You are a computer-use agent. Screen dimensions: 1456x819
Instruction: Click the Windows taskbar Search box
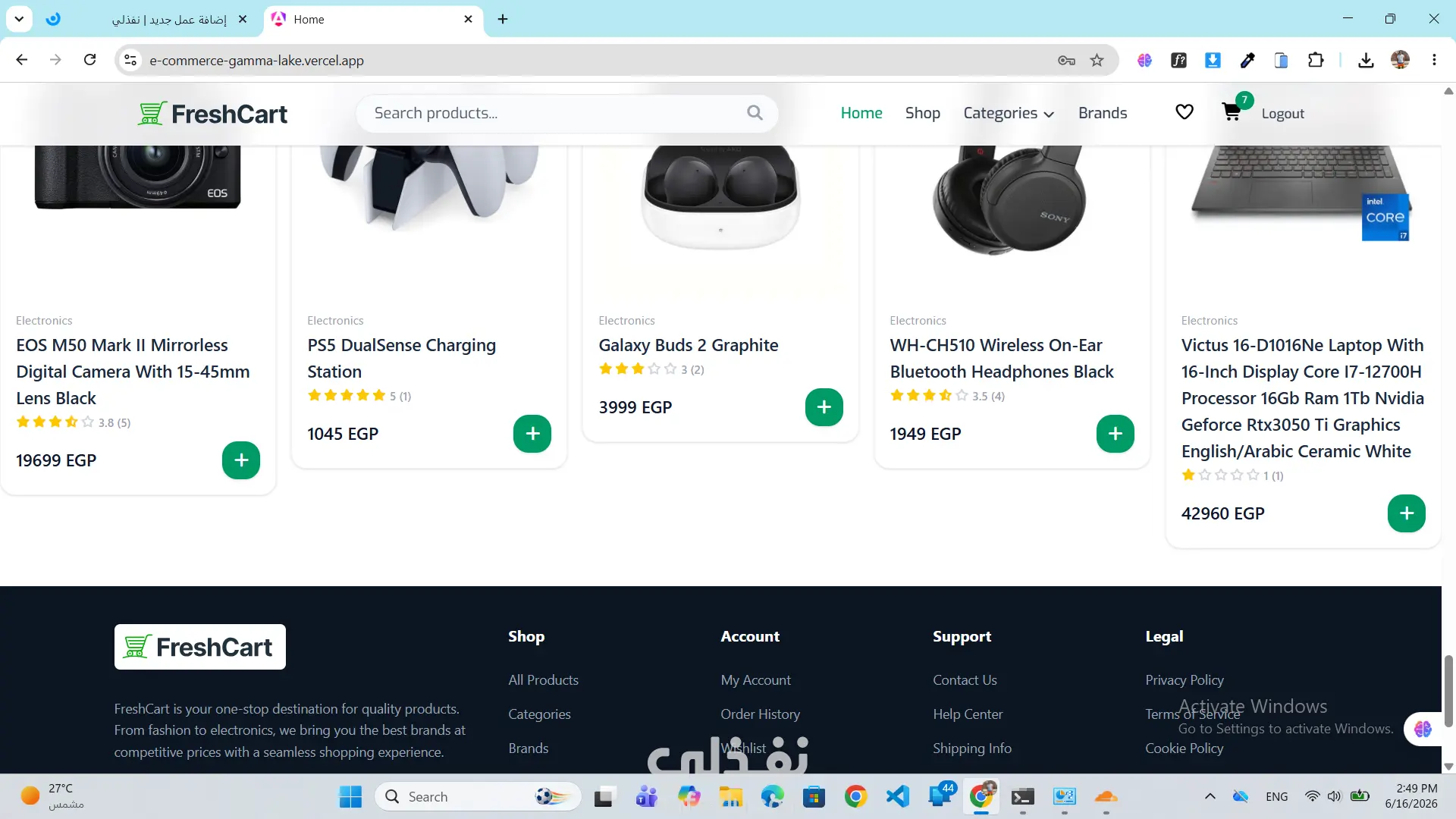click(x=478, y=797)
